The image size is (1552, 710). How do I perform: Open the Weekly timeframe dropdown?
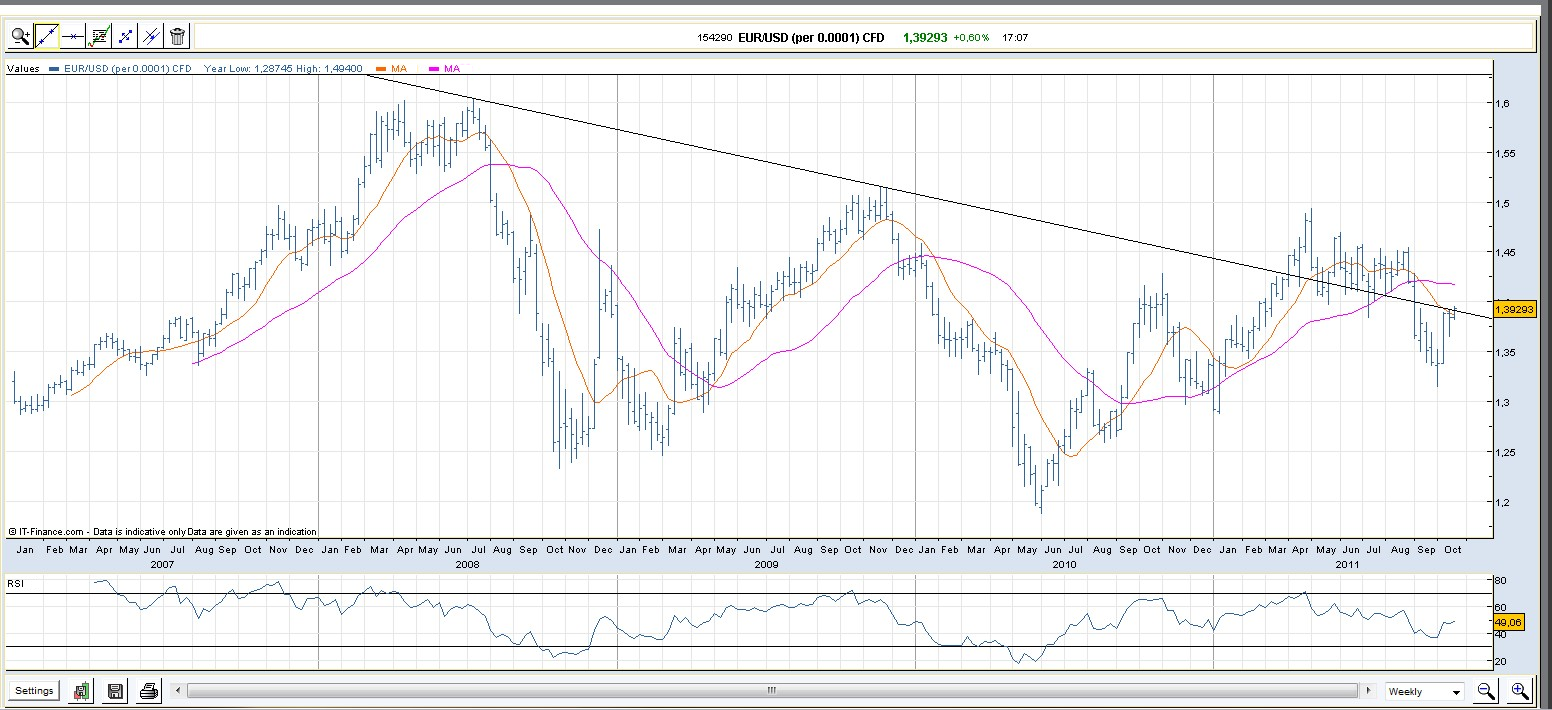pos(1425,691)
